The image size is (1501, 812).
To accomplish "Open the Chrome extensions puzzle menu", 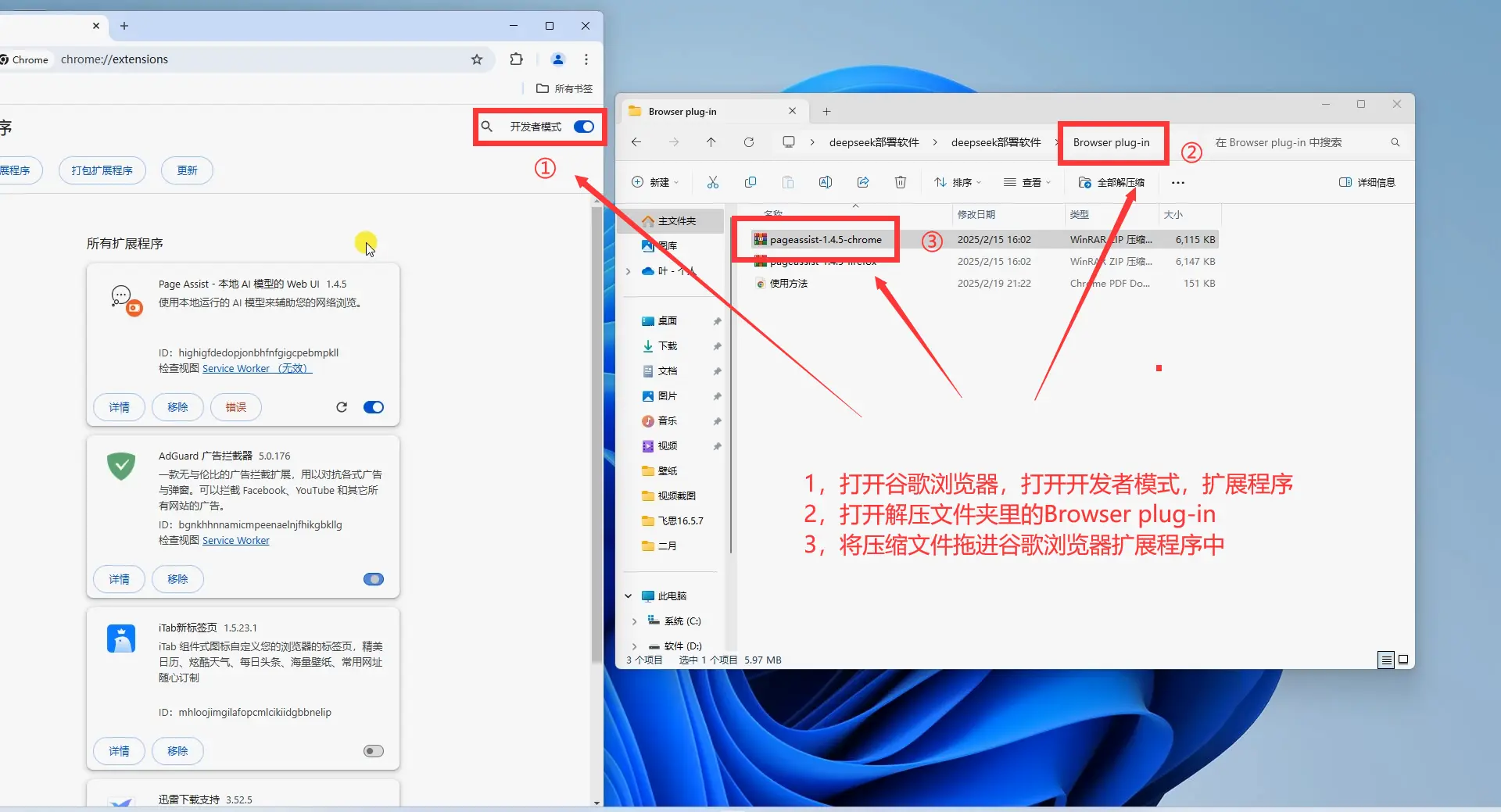I will pyautogui.click(x=516, y=59).
